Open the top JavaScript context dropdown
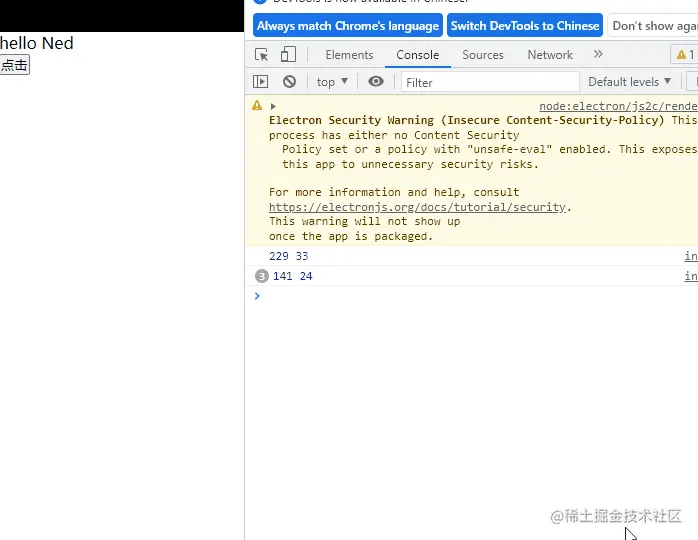Image resolution: width=698 pixels, height=540 pixels. 332,82
